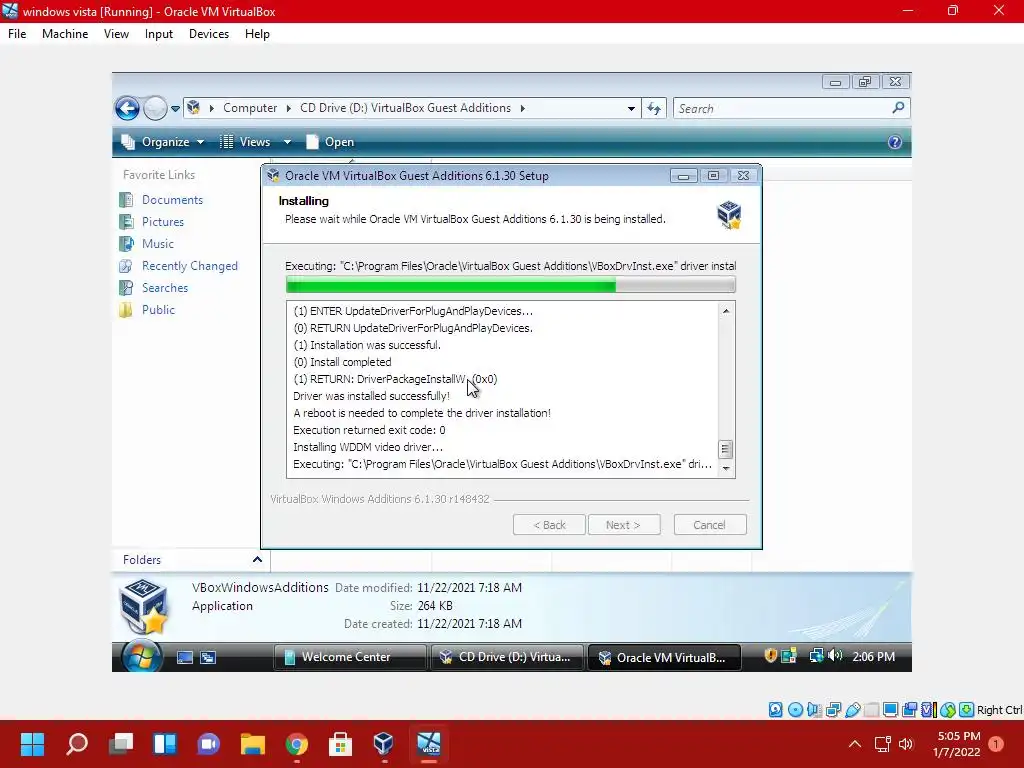Open the Help menu
The width and height of the screenshot is (1024, 768).
click(x=257, y=34)
